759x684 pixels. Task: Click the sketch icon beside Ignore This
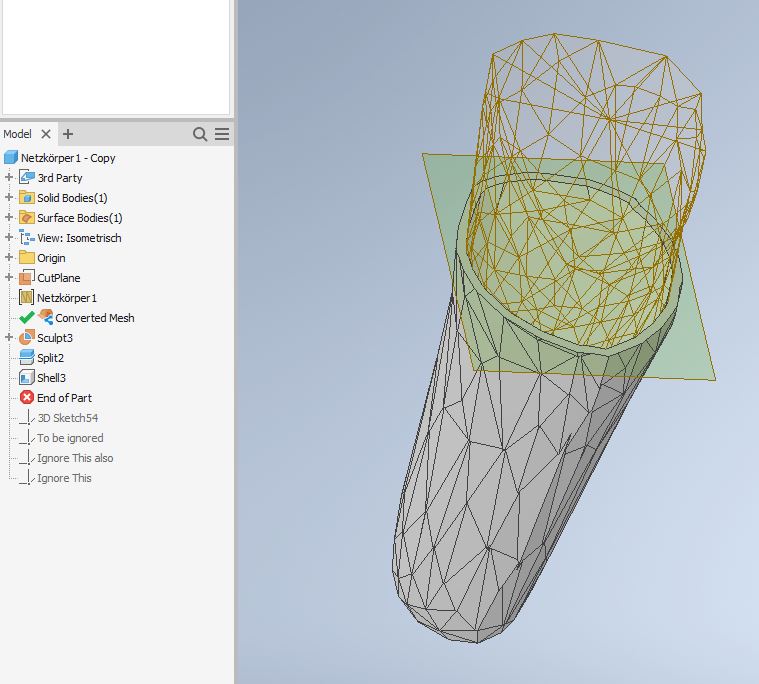coord(27,477)
